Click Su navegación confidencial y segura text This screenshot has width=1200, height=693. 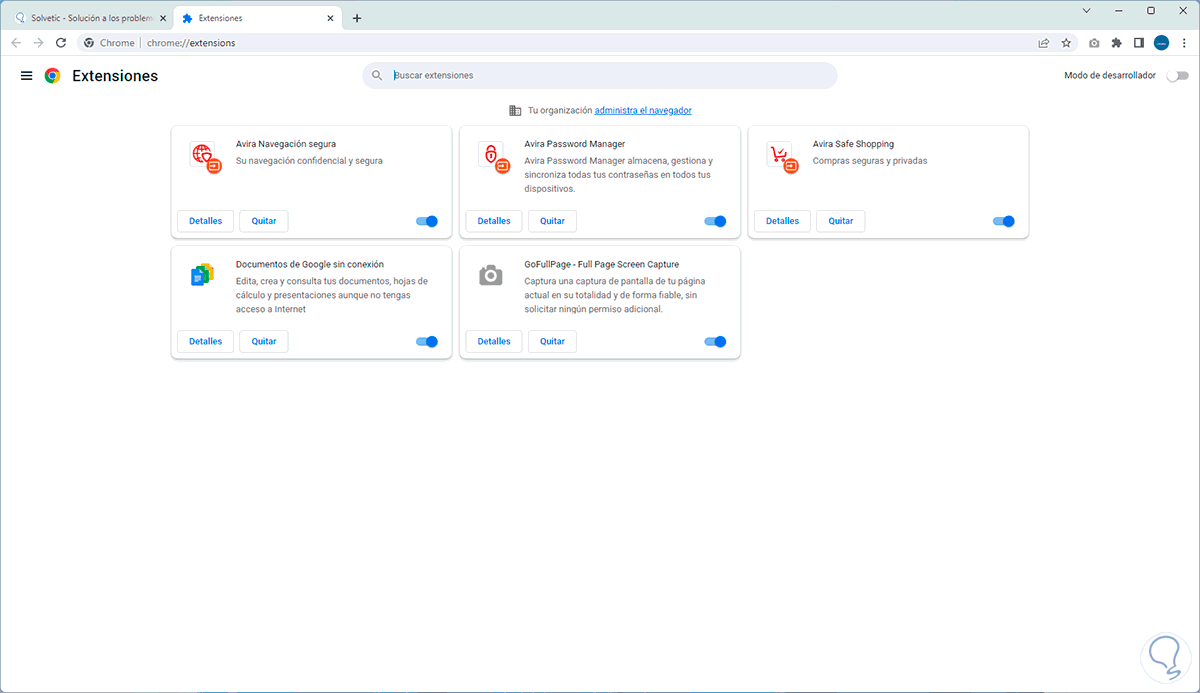[309, 161]
